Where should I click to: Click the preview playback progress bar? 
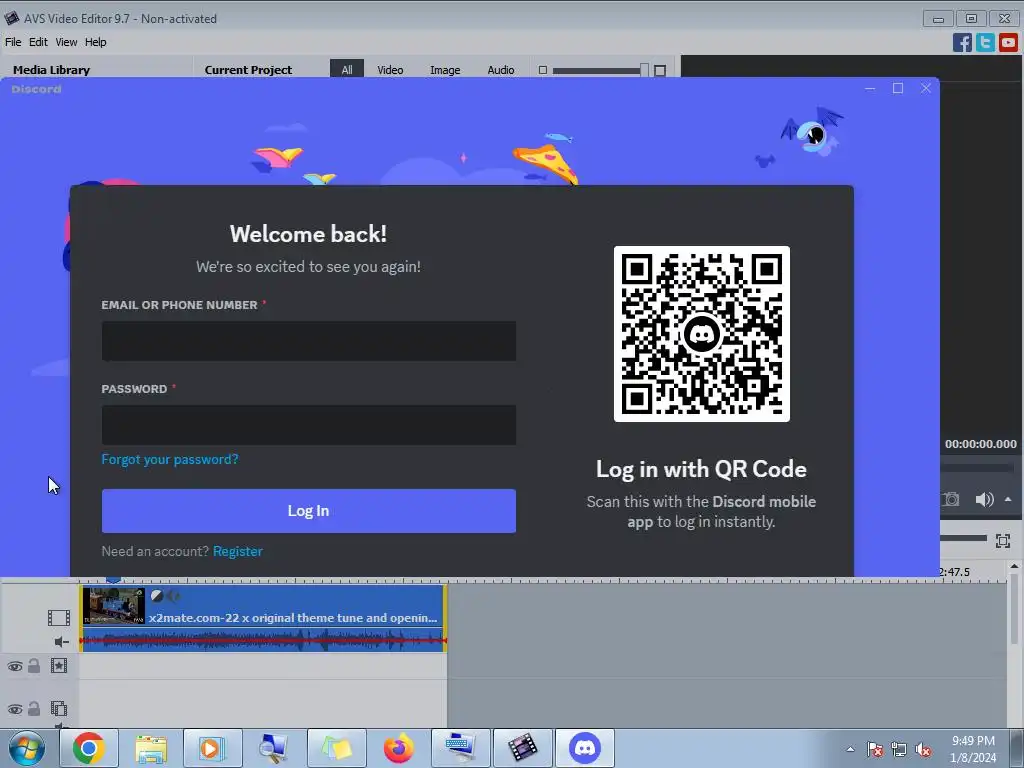coord(978,468)
